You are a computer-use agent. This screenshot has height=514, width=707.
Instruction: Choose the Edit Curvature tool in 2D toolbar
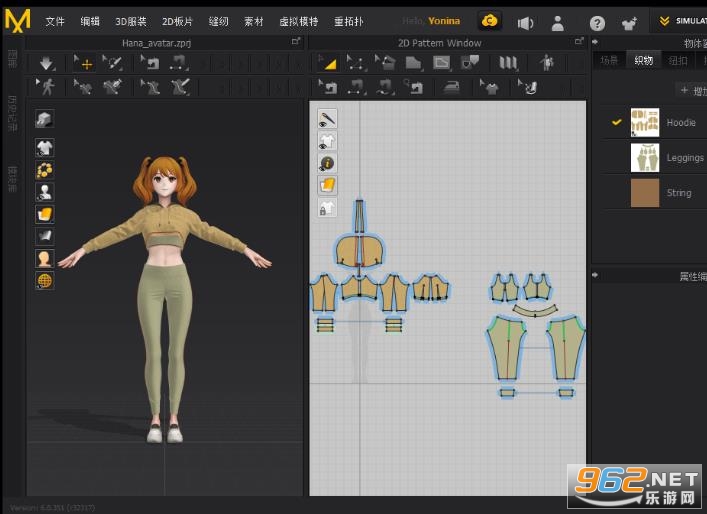coord(385,63)
